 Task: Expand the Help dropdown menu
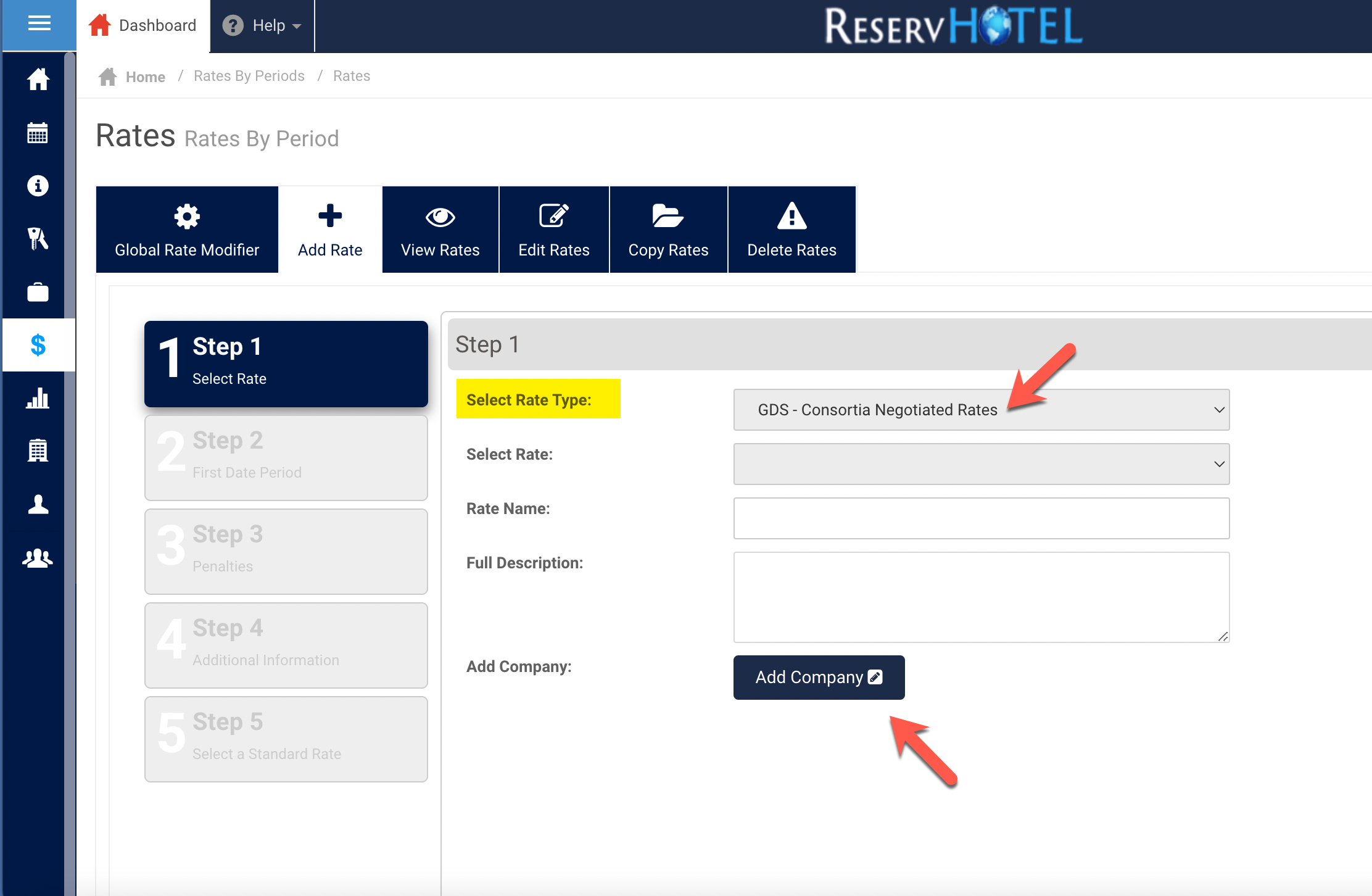coord(263,26)
